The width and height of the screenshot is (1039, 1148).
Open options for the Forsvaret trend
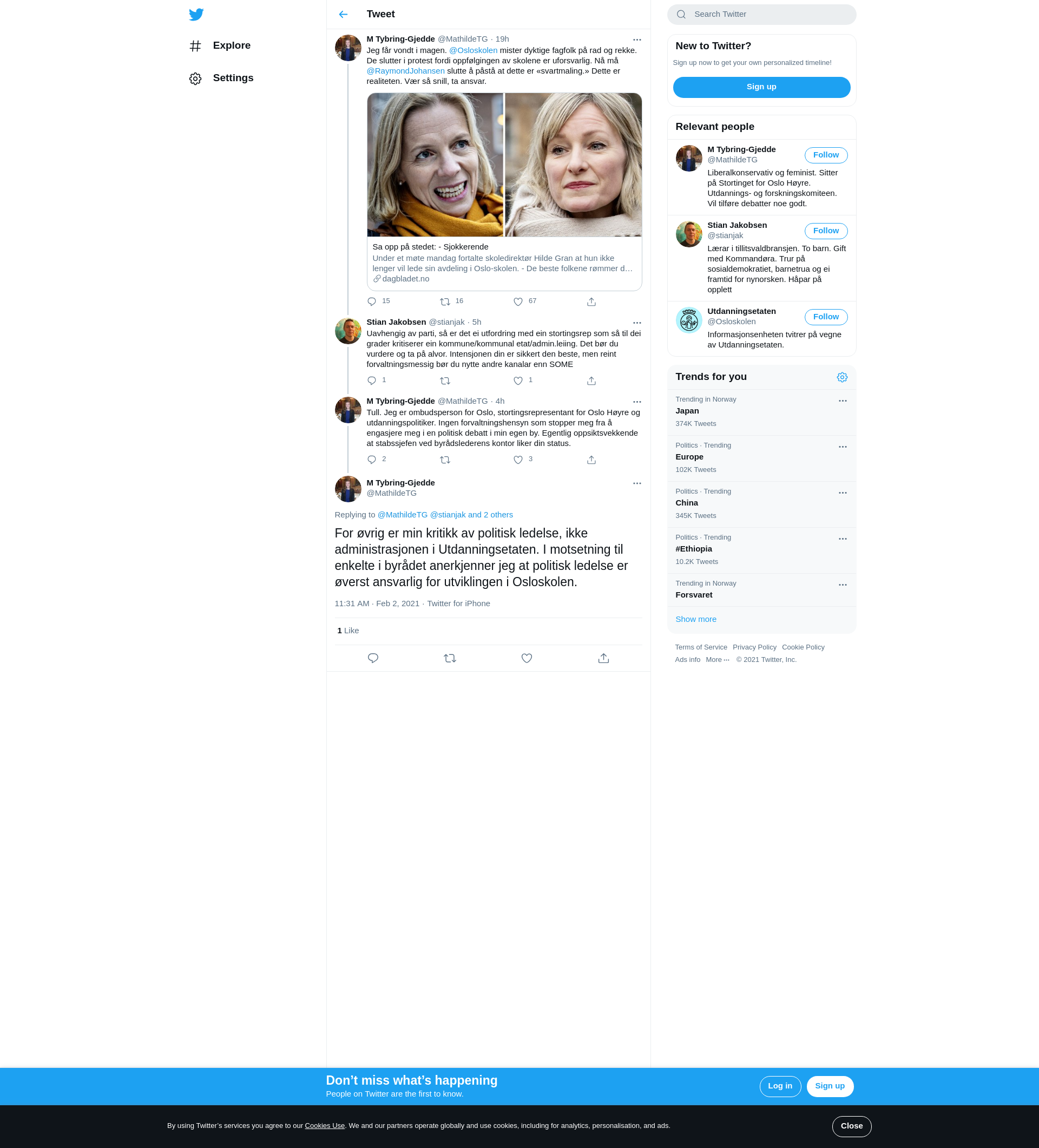(x=842, y=585)
